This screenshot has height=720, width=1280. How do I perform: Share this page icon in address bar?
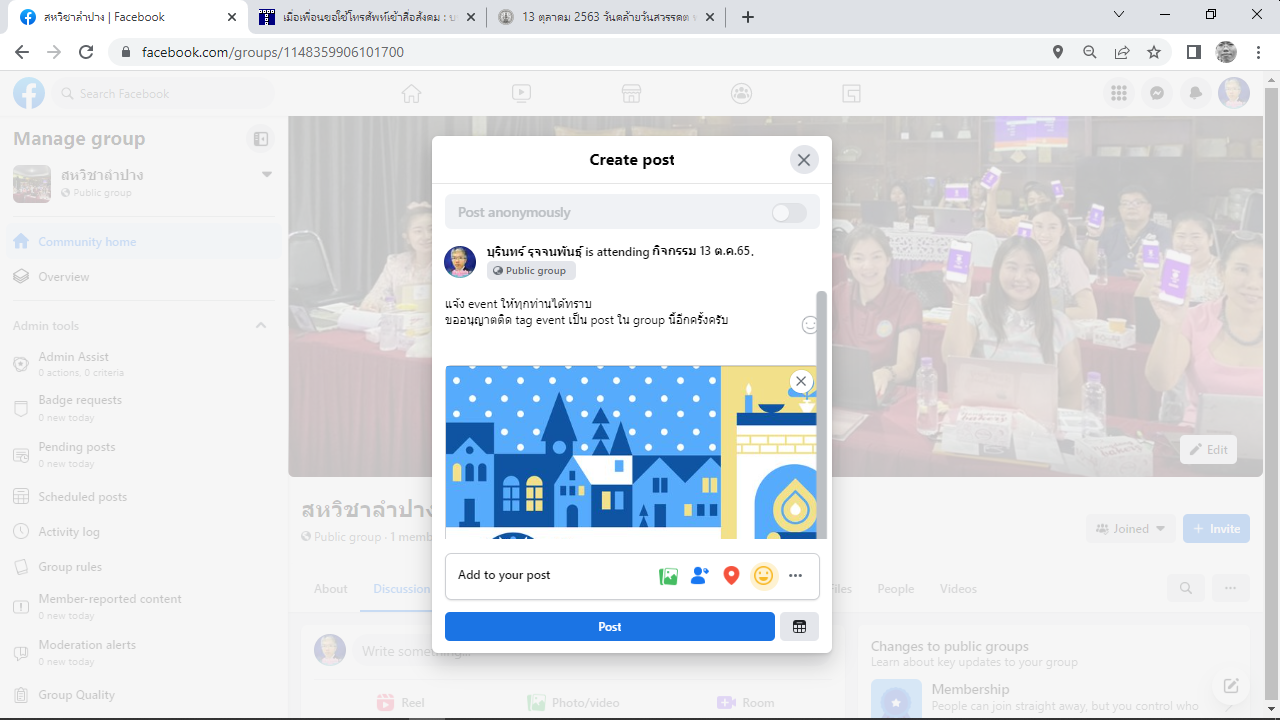[1122, 52]
